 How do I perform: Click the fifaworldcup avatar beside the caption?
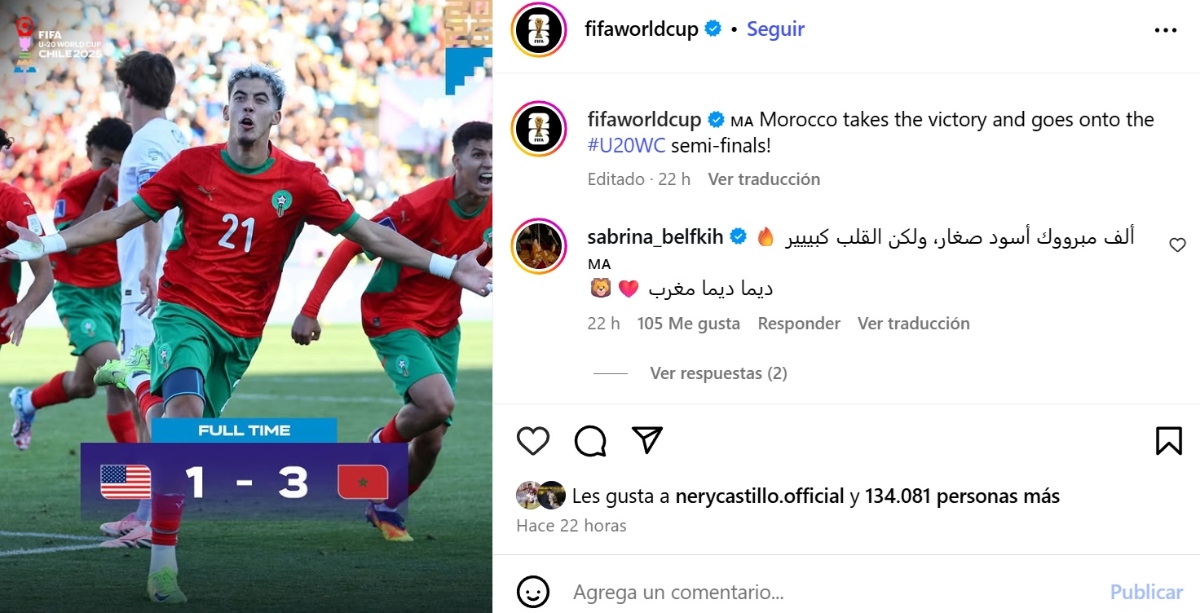tap(540, 128)
